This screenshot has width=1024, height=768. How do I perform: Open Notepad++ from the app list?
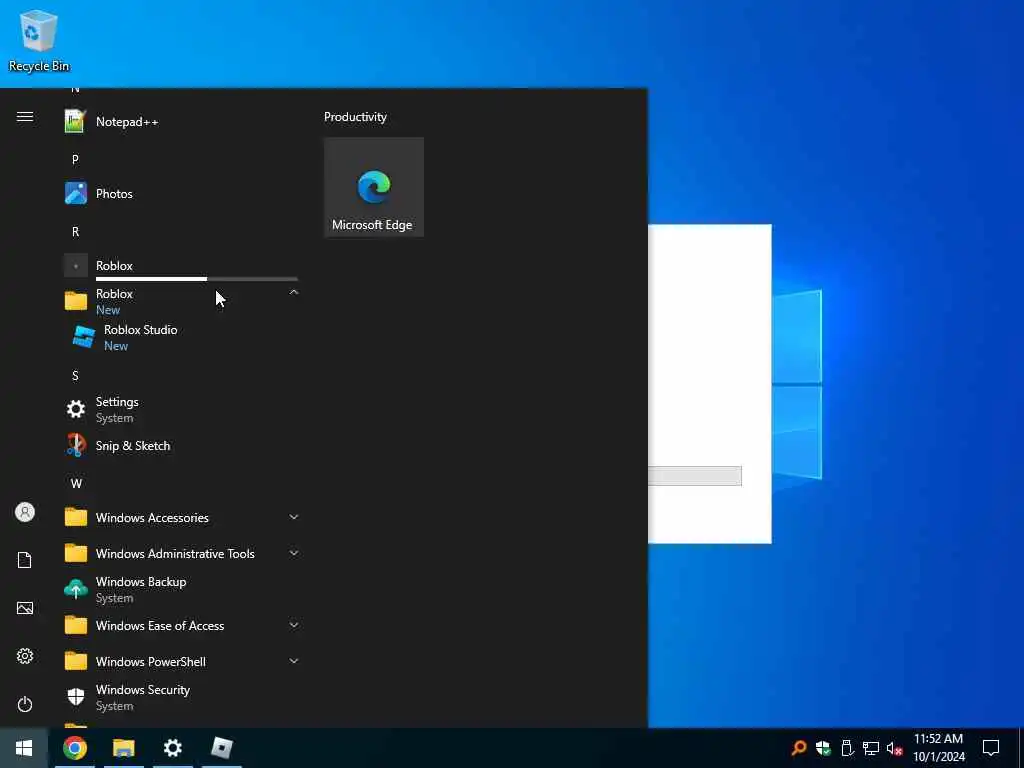coord(181,121)
